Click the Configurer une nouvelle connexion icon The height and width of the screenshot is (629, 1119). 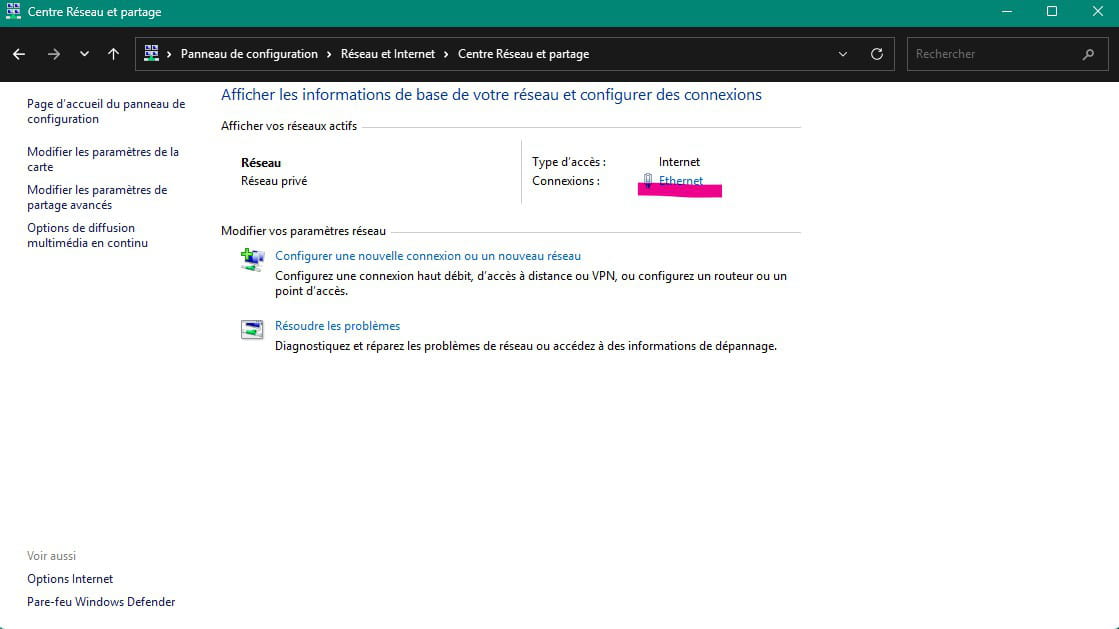(252, 260)
